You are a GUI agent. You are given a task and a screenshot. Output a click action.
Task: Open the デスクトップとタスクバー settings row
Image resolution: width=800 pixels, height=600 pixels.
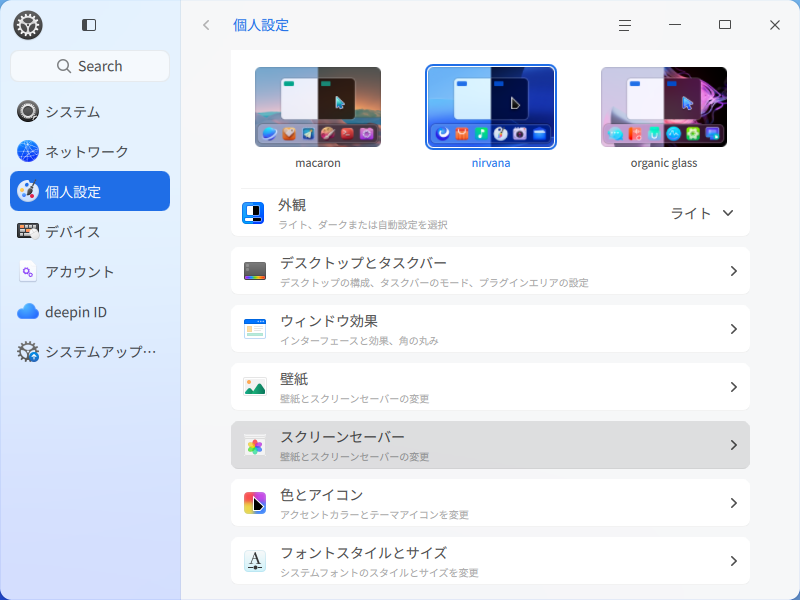[x=490, y=270]
